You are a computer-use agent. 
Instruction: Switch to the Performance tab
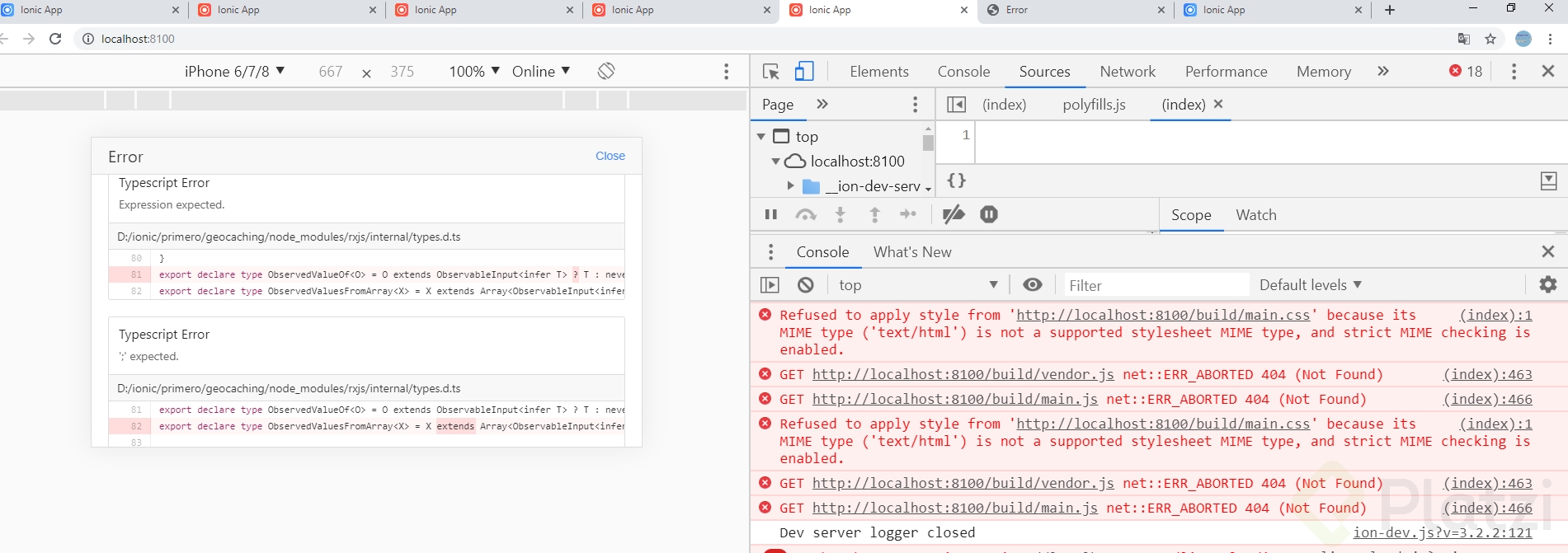pos(1227,72)
